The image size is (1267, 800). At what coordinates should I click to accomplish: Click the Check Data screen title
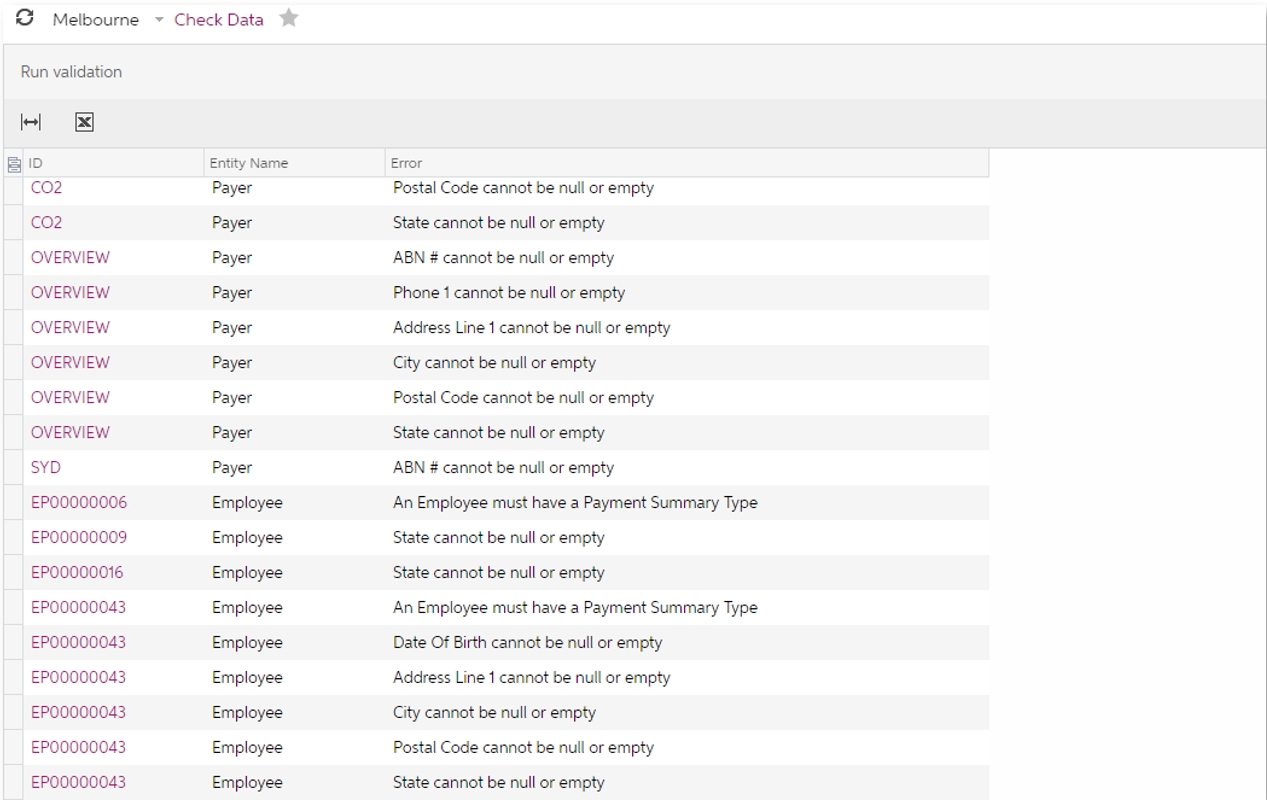coord(219,18)
